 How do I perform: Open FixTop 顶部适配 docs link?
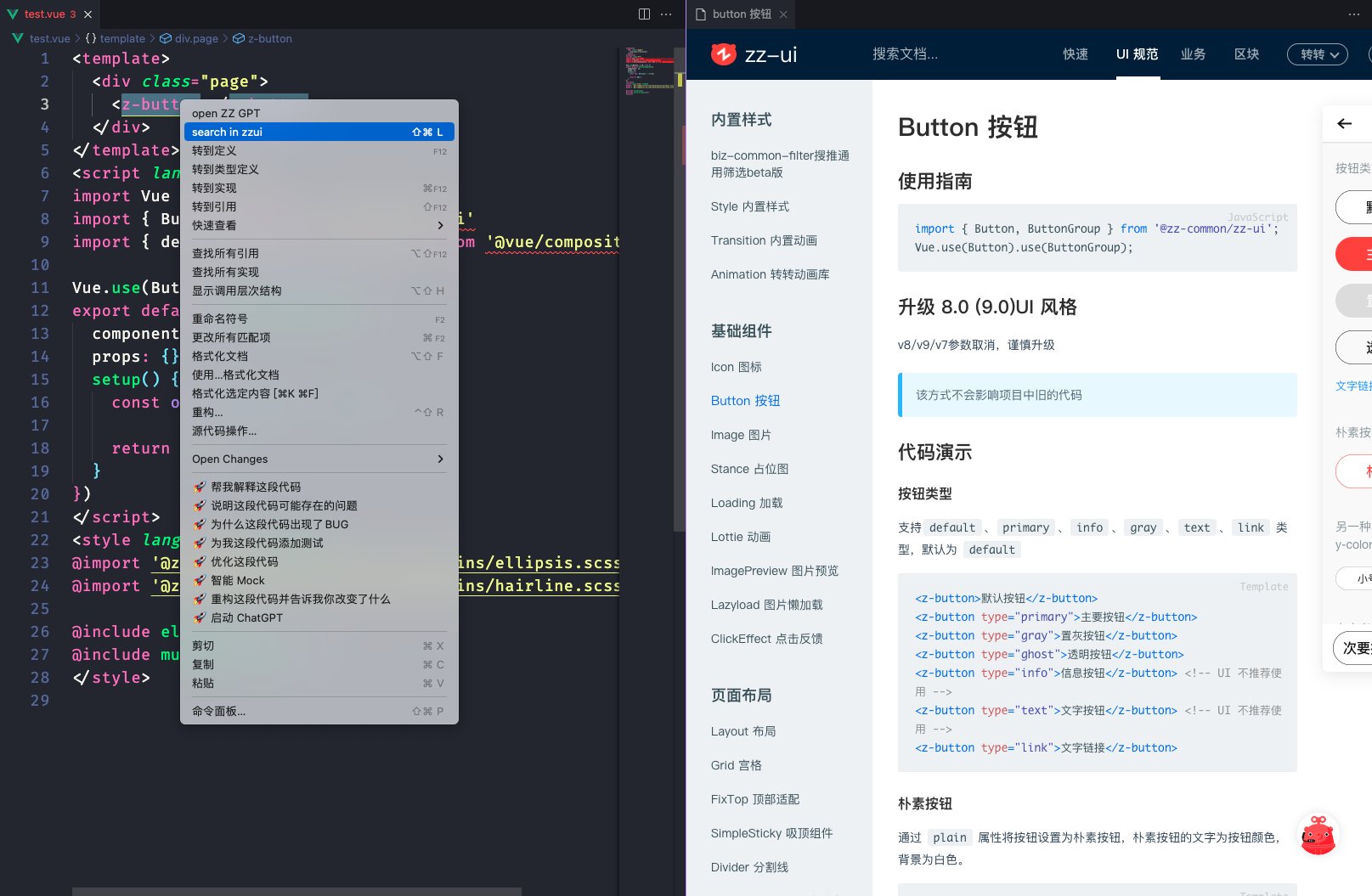(755, 799)
